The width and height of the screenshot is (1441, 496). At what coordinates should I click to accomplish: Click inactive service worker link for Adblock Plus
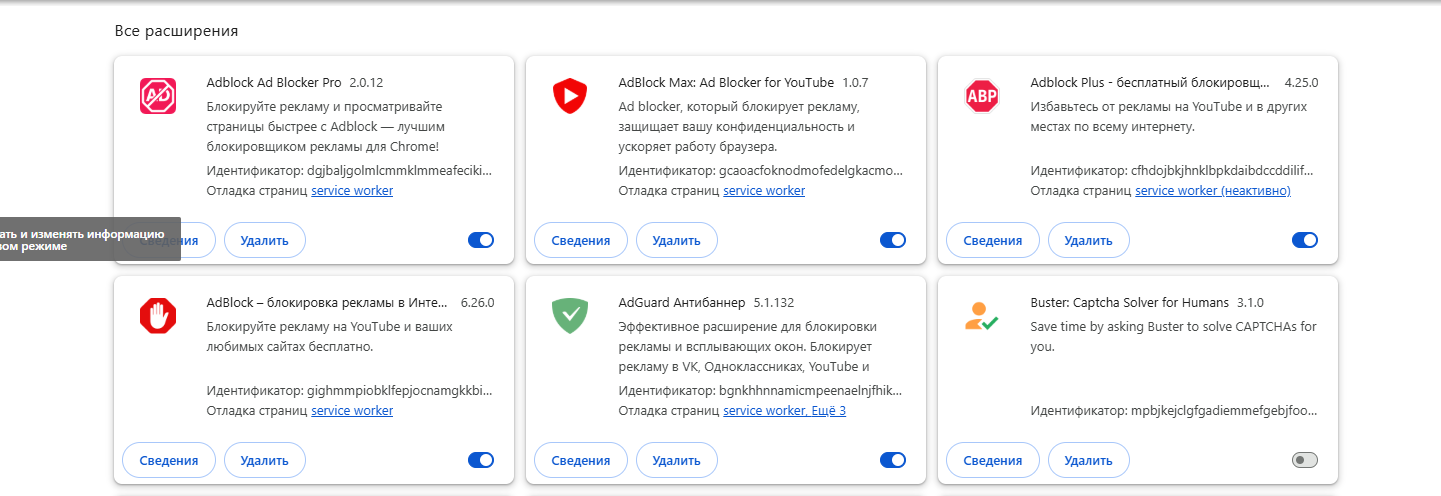pos(1213,190)
